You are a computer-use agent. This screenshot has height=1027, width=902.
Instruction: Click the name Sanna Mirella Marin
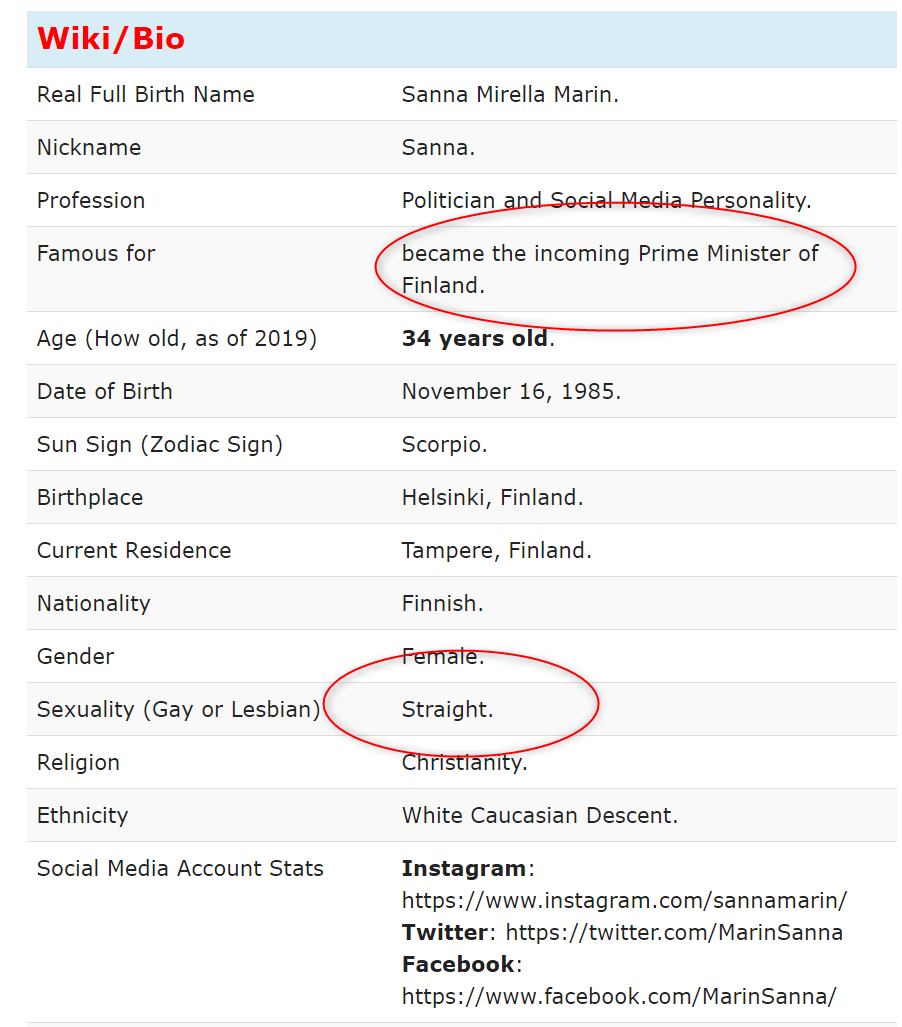[x=510, y=94]
